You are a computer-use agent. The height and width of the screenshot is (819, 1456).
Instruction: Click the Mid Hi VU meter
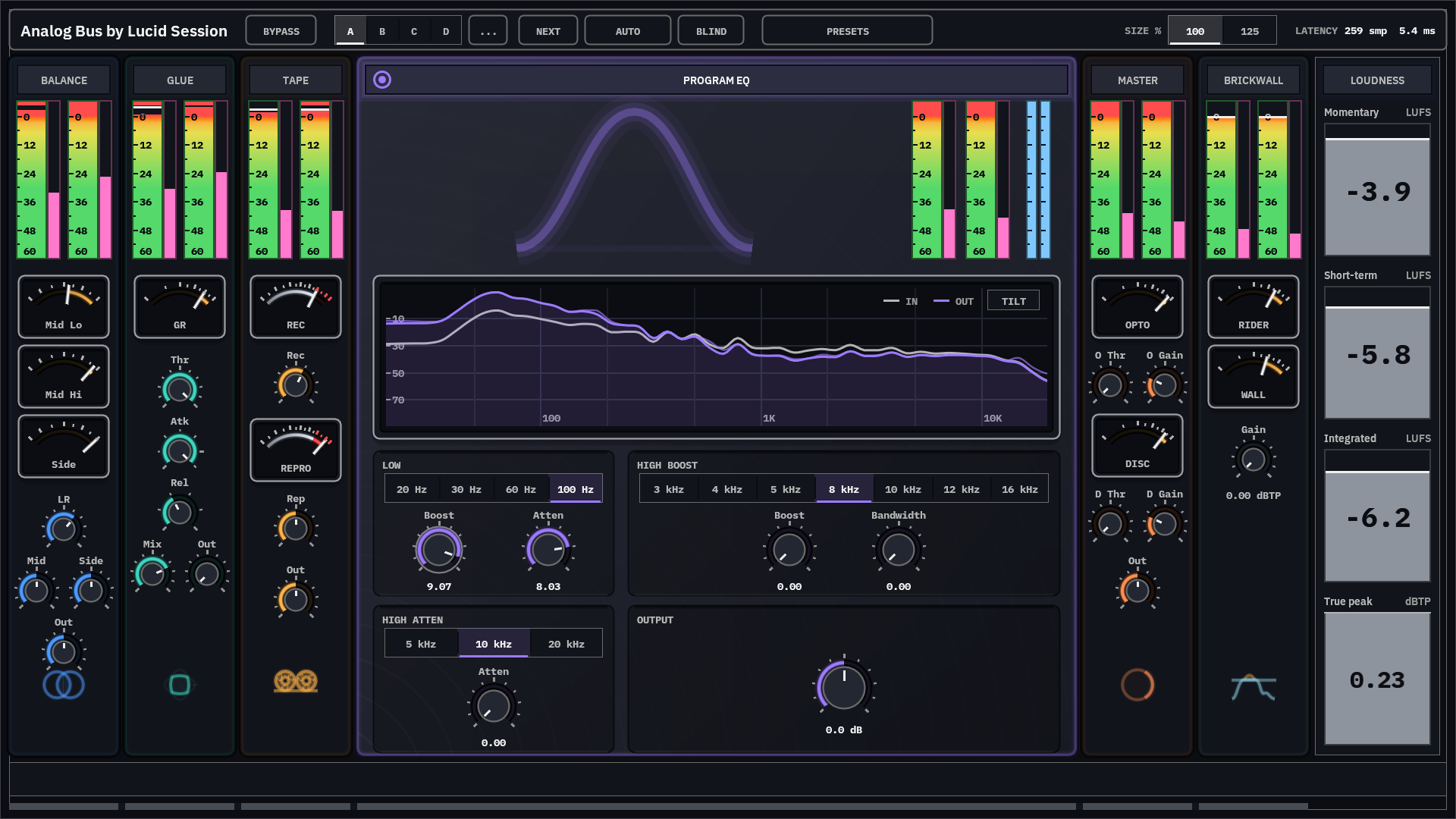(x=64, y=376)
